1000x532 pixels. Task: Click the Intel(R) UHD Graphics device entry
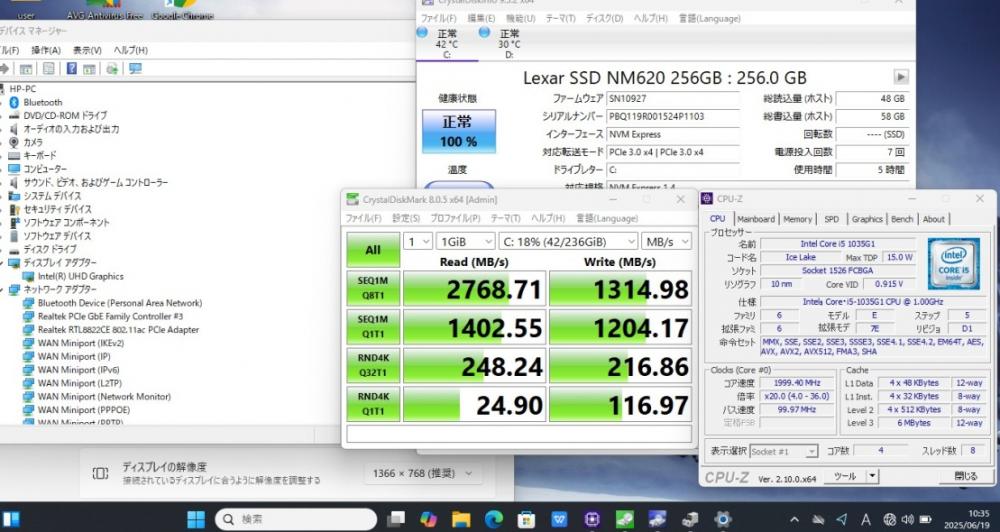(80, 276)
